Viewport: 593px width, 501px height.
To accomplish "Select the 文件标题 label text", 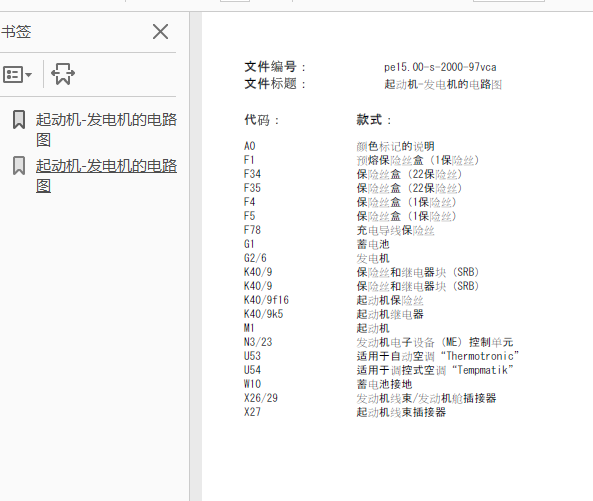I will pos(275,84).
